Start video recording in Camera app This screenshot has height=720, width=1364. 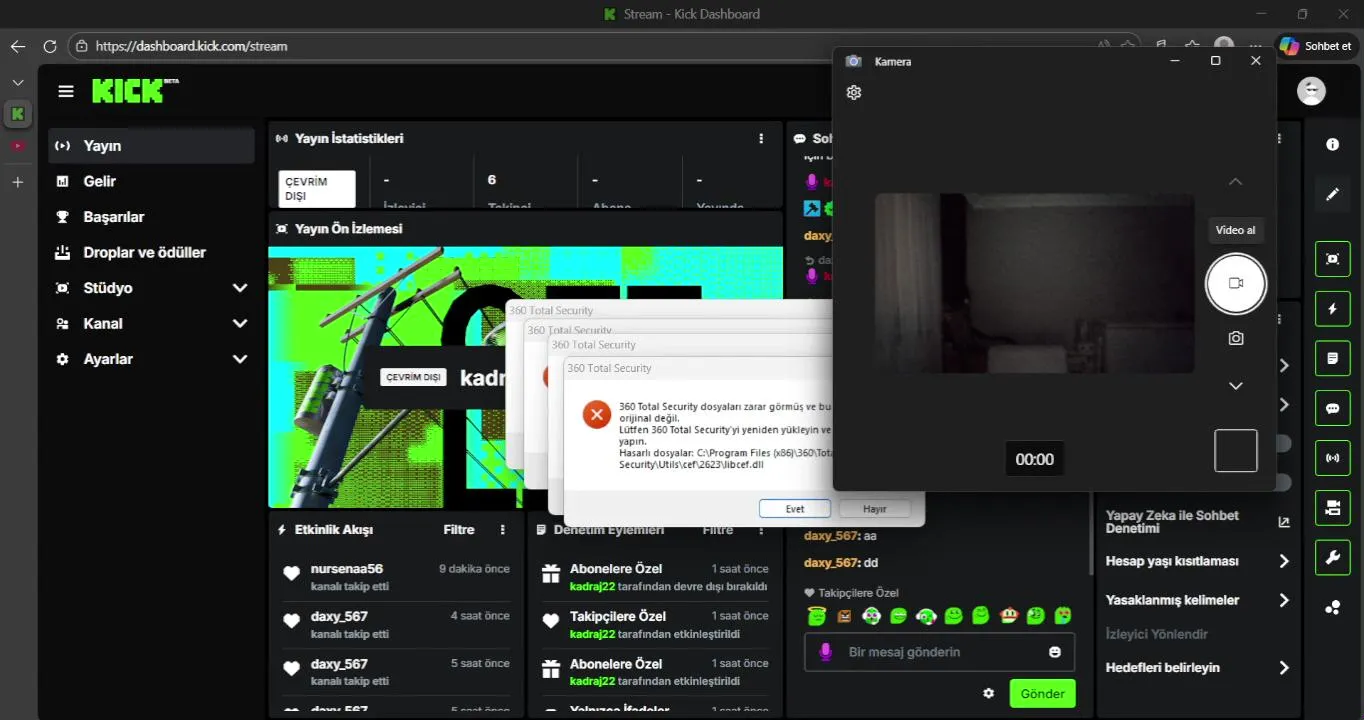click(x=1236, y=283)
